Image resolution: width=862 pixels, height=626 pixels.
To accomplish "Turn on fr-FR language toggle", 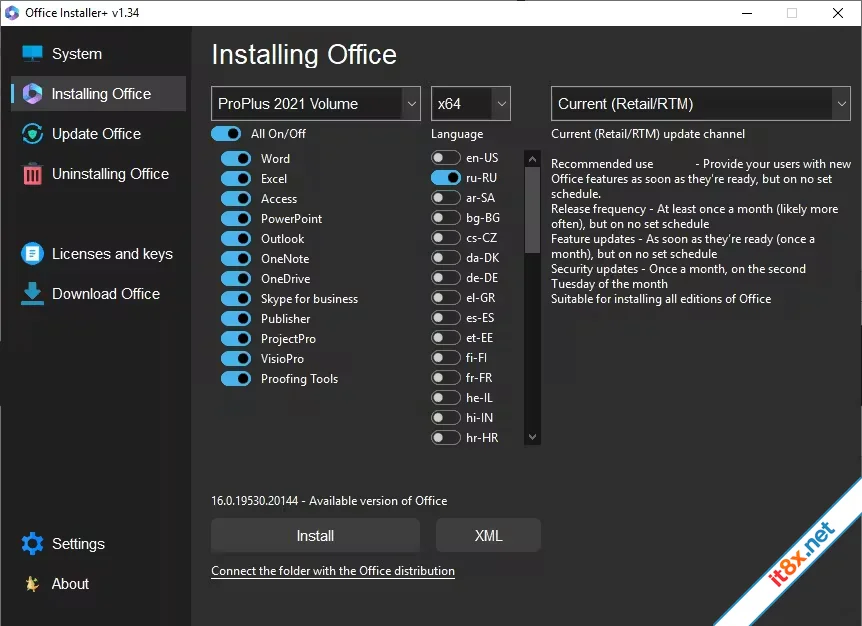I will [x=446, y=378].
